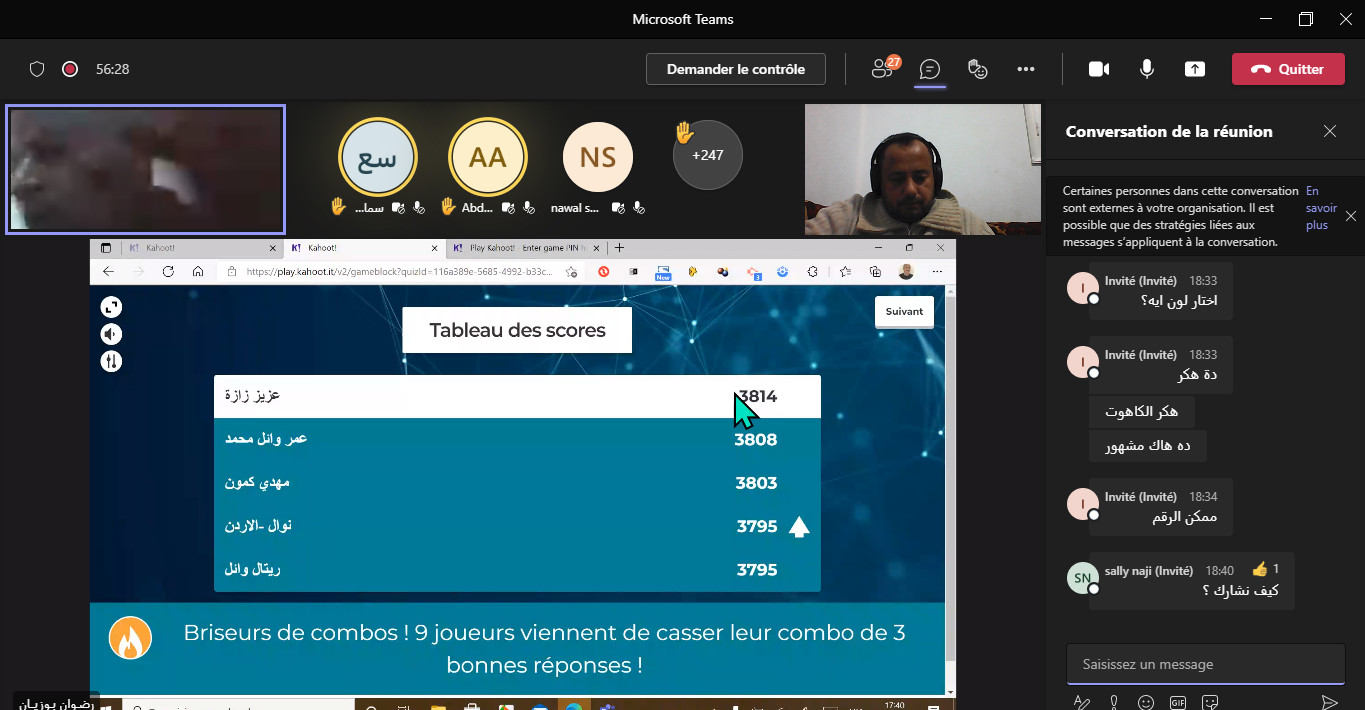Open the participants list icon
Screen dimensions: 1365x710
(x=884, y=69)
